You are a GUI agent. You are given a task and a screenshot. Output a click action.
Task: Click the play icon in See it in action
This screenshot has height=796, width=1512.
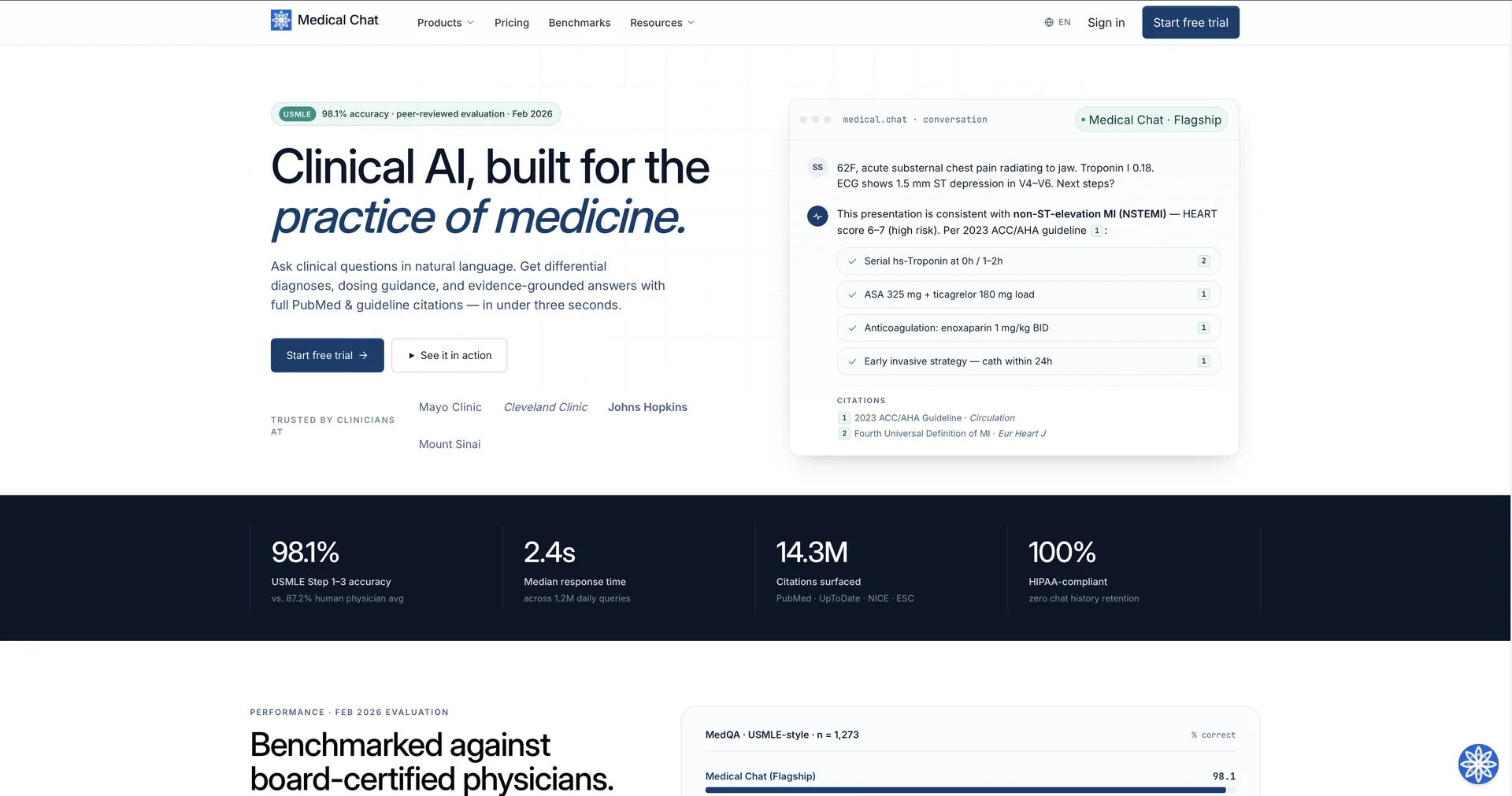coord(412,356)
